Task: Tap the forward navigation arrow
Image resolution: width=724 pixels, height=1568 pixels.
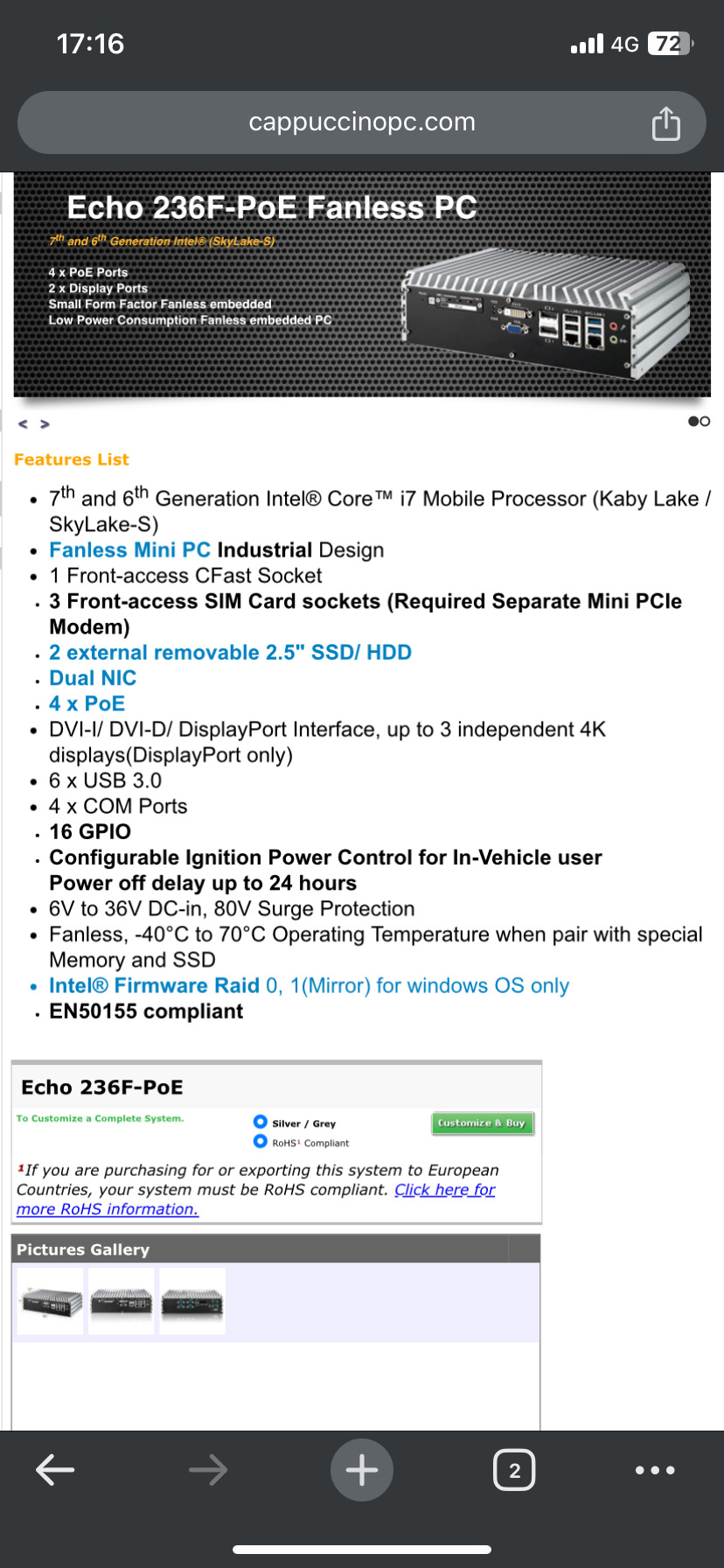Action: (x=208, y=1470)
